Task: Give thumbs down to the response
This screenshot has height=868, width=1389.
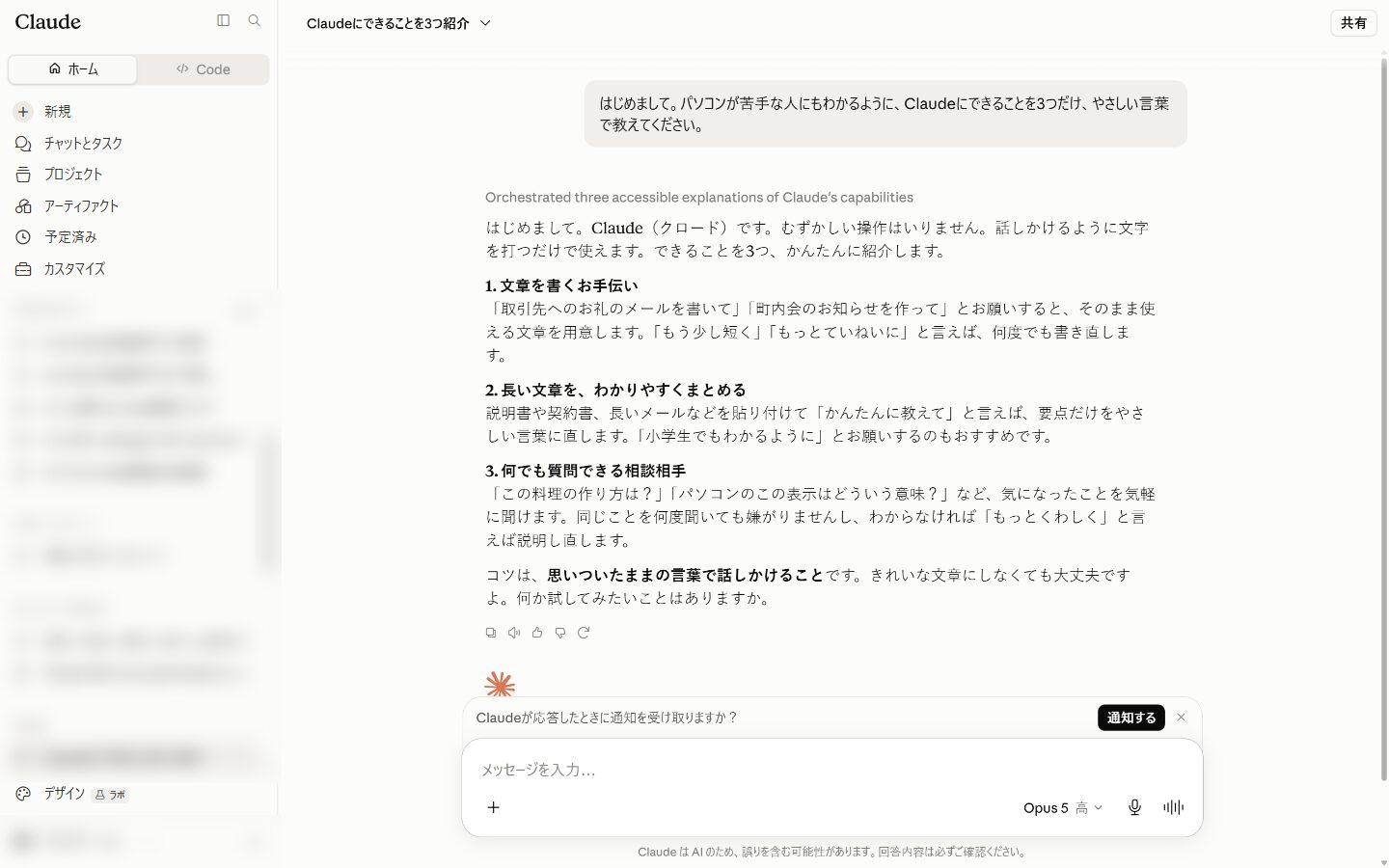Action: click(560, 633)
